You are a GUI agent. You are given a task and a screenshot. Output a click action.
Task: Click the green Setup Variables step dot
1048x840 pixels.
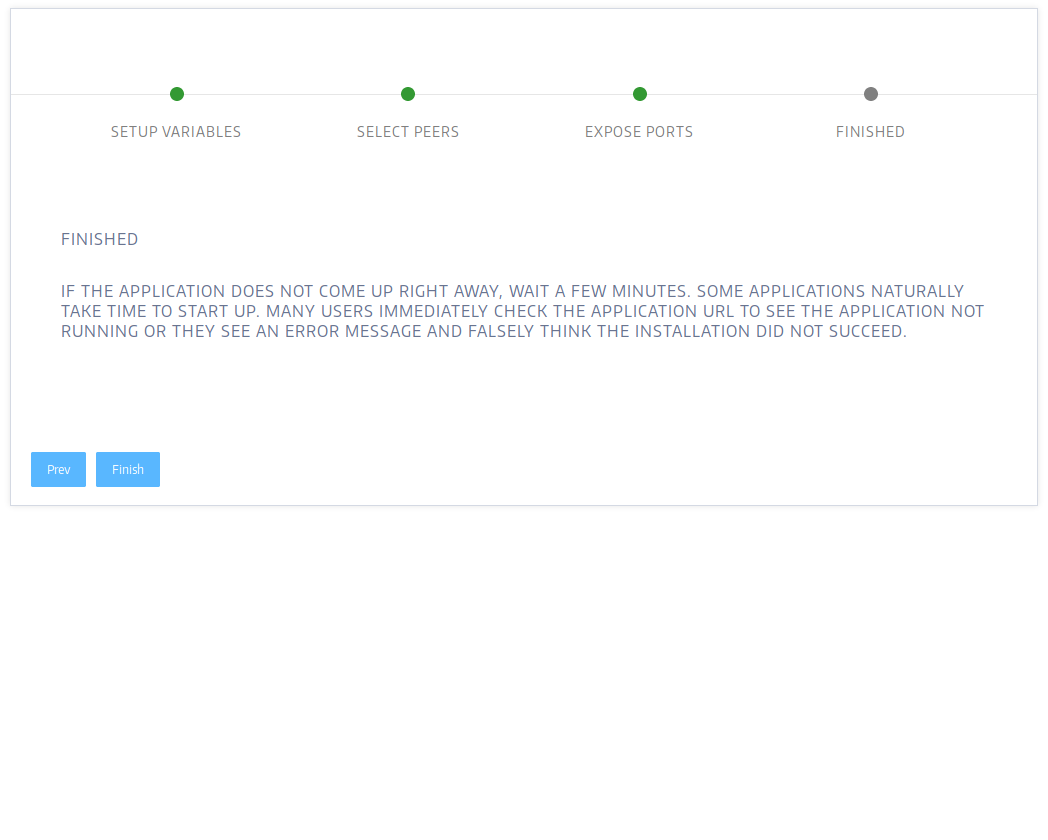pyautogui.click(x=176, y=94)
